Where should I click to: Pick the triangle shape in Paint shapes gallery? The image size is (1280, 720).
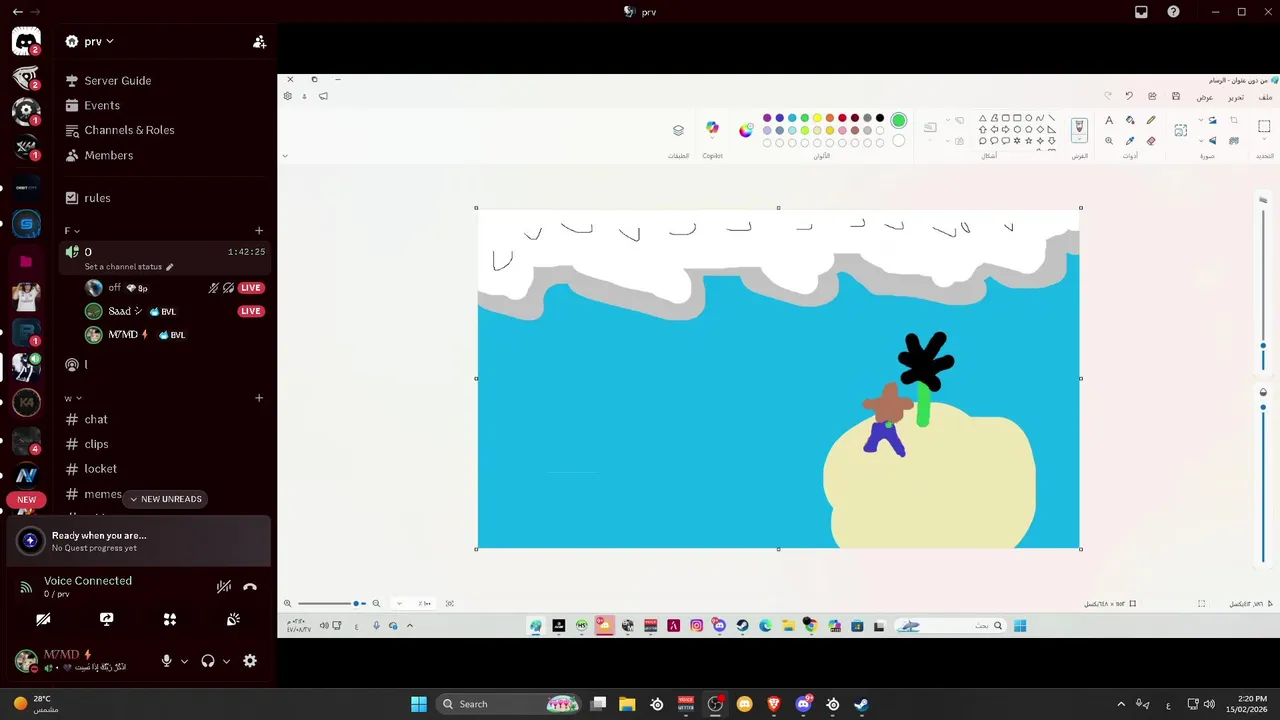[x=982, y=118]
